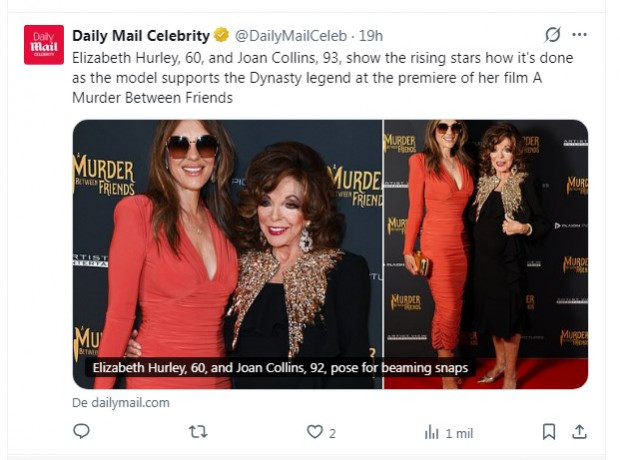620x460 pixels.
Task: Open the Daily Mail Celebrity account name
Action: (x=141, y=36)
